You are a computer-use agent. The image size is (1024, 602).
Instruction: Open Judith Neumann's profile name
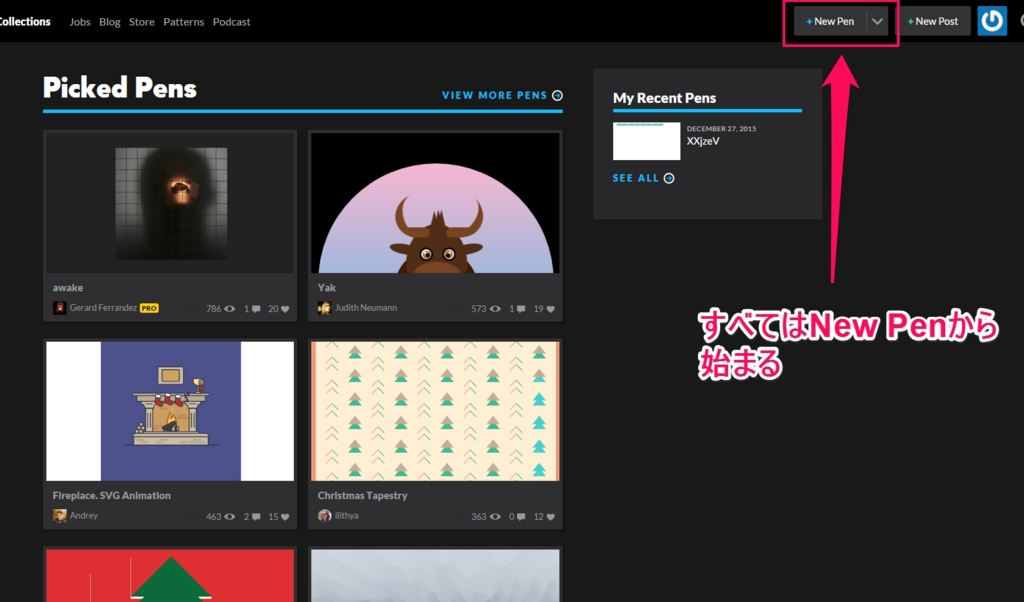click(x=366, y=308)
